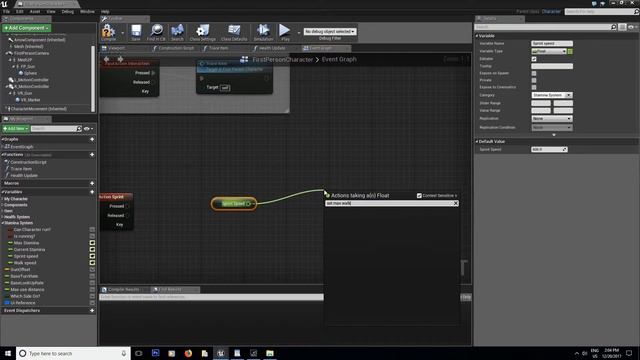
Task: Open view options eye dropdown in My Blueprint
Action: click(88, 129)
